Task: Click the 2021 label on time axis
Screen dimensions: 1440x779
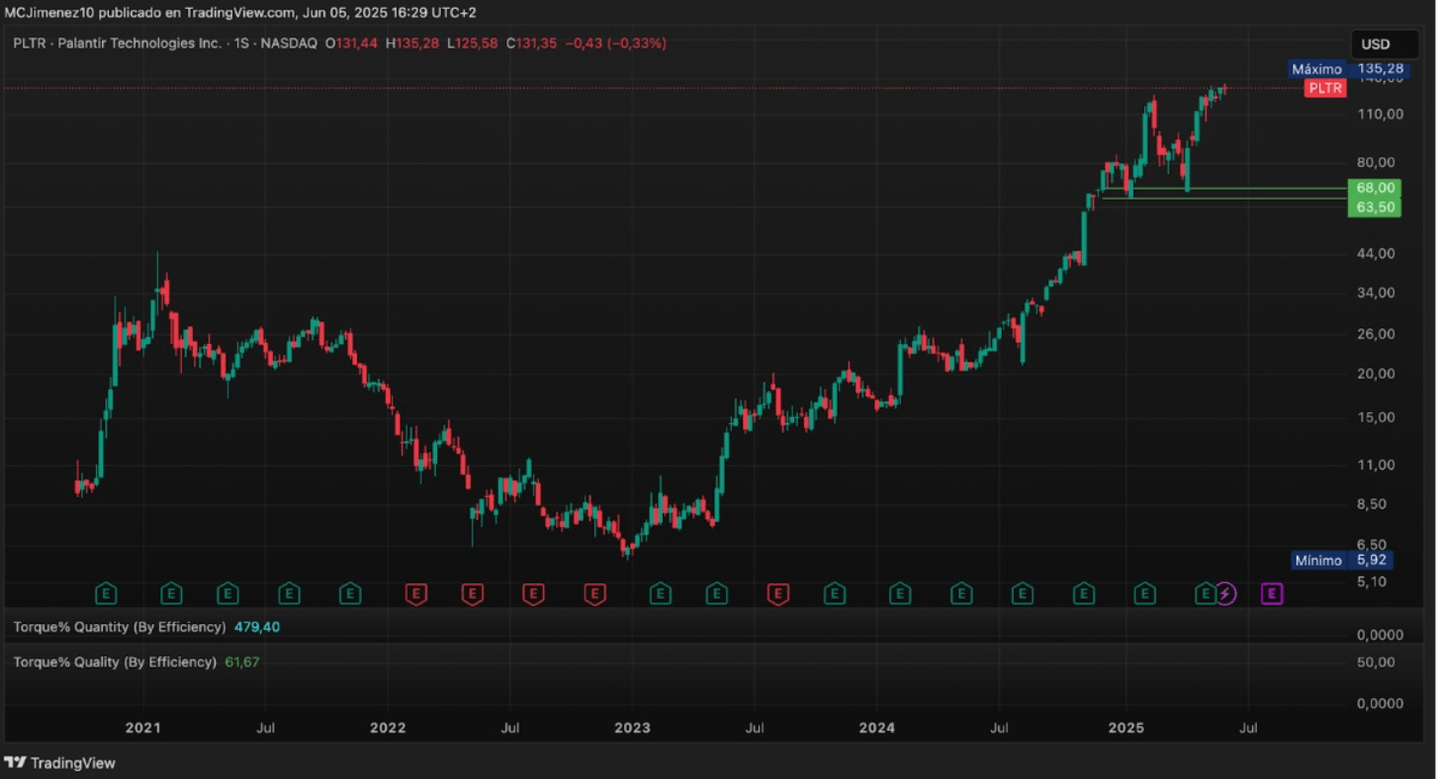Action: tap(143, 727)
